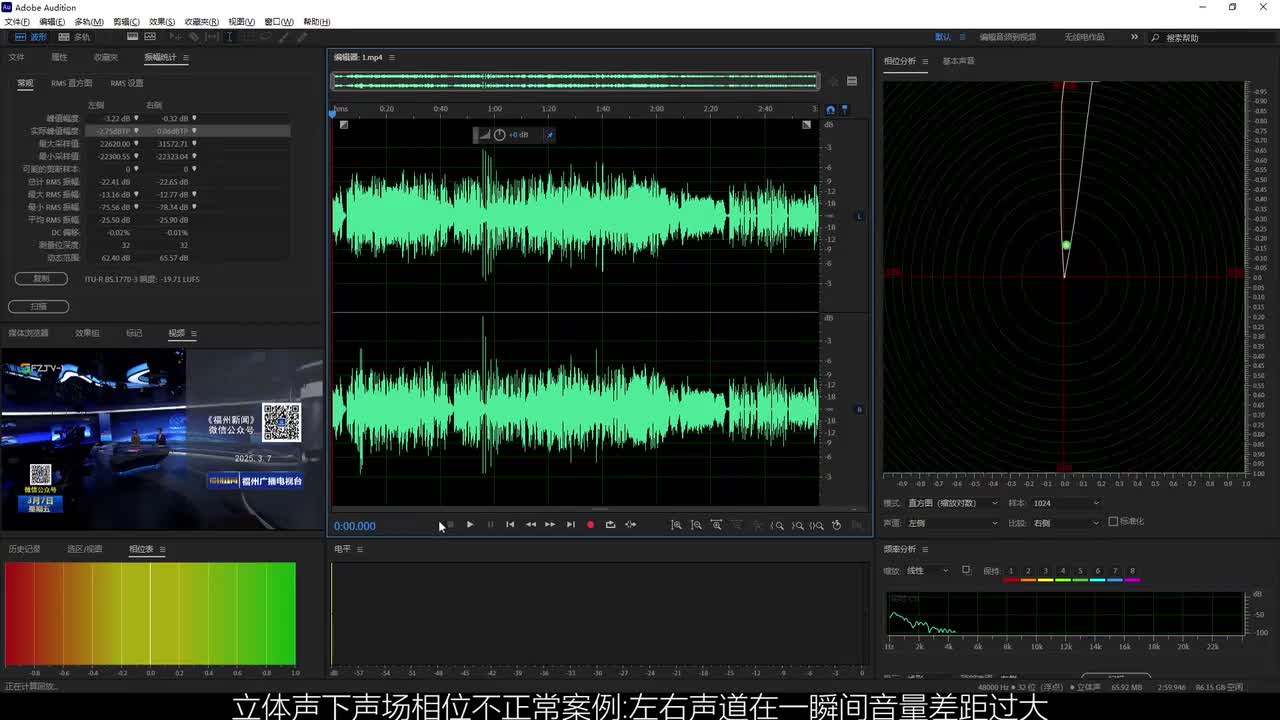This screenshot has height=720, width=1280.
Task: Open the Scale (缩放) linear dropdown
Action: click(x=928, y=571)
